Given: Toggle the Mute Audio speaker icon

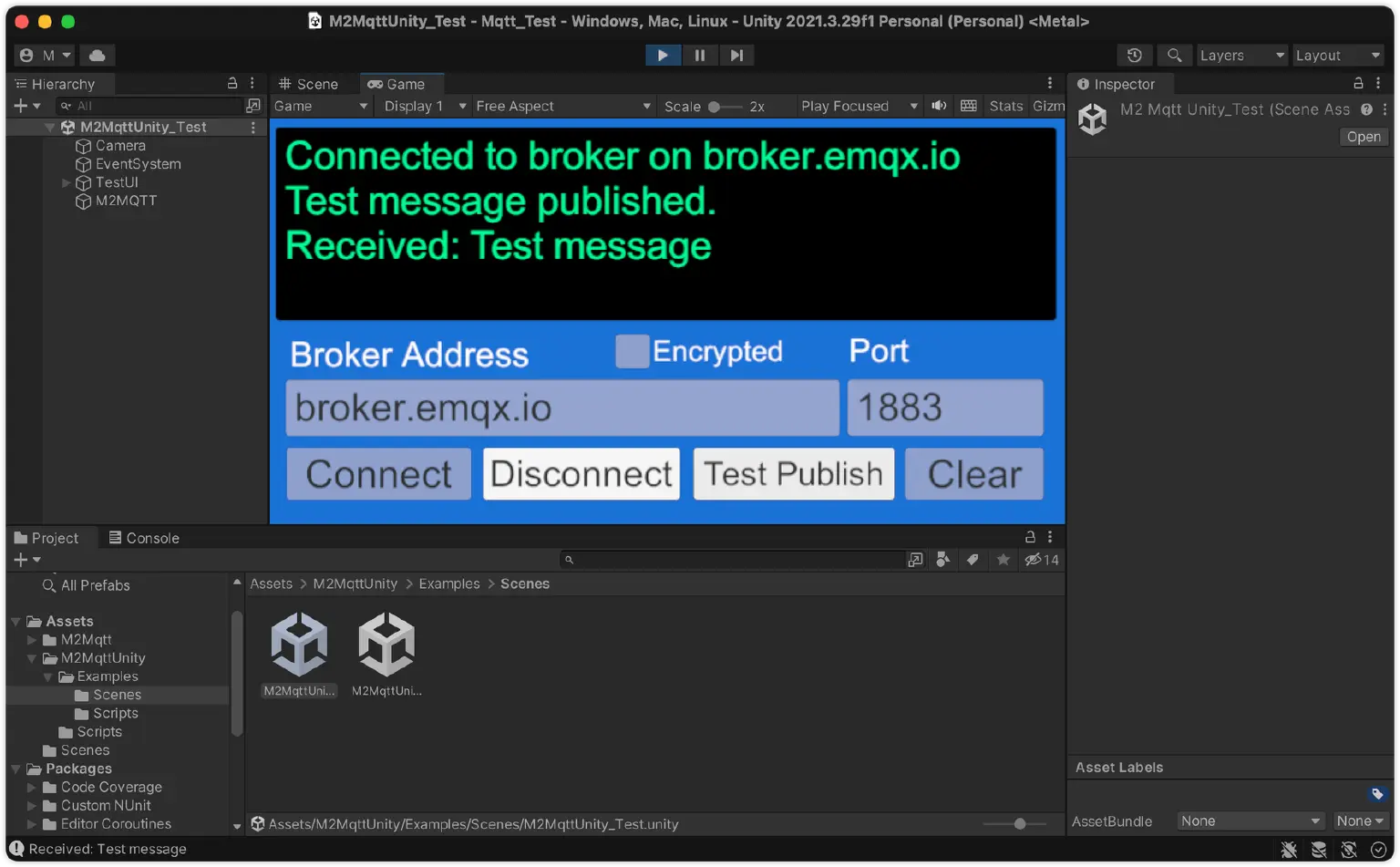Looking at the screenshot, I should [939, 106].
